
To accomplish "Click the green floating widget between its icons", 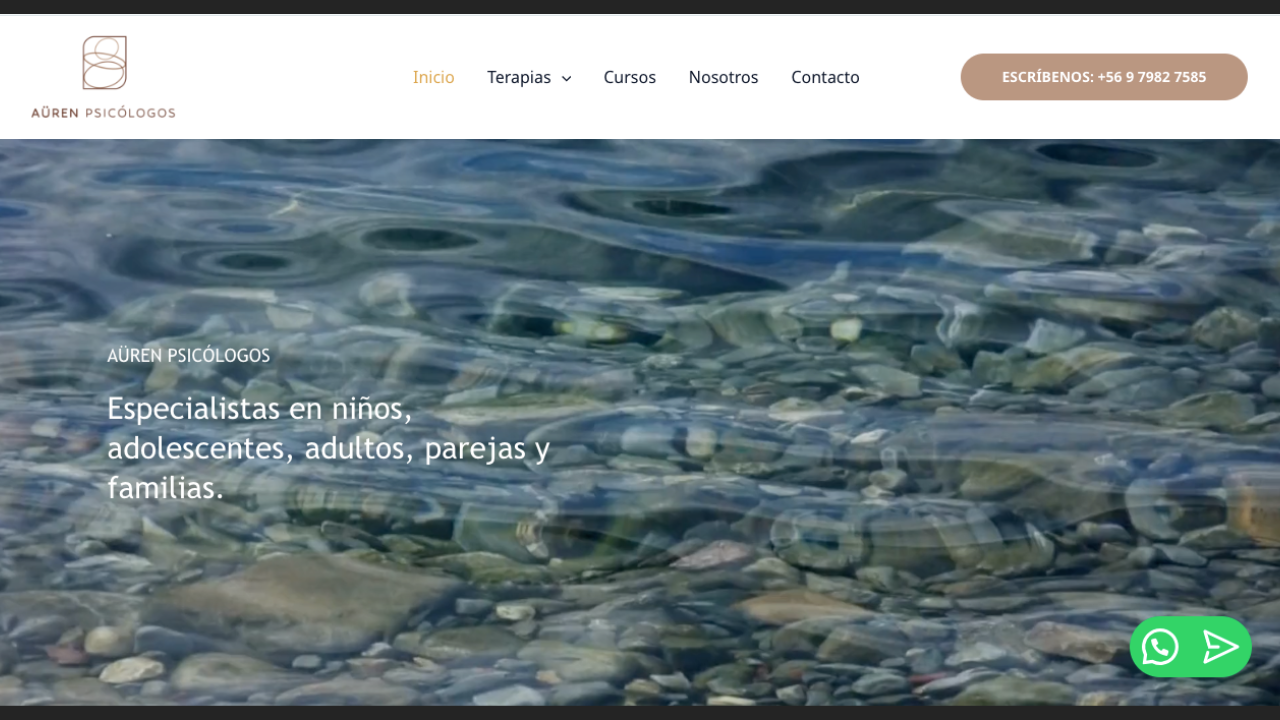I will tap(1190, 647).
